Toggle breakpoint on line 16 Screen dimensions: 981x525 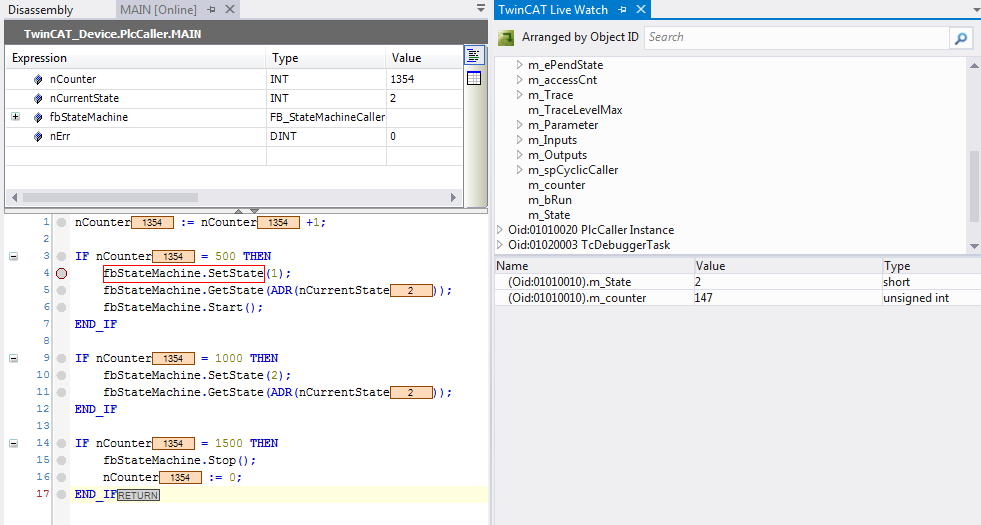61,477
